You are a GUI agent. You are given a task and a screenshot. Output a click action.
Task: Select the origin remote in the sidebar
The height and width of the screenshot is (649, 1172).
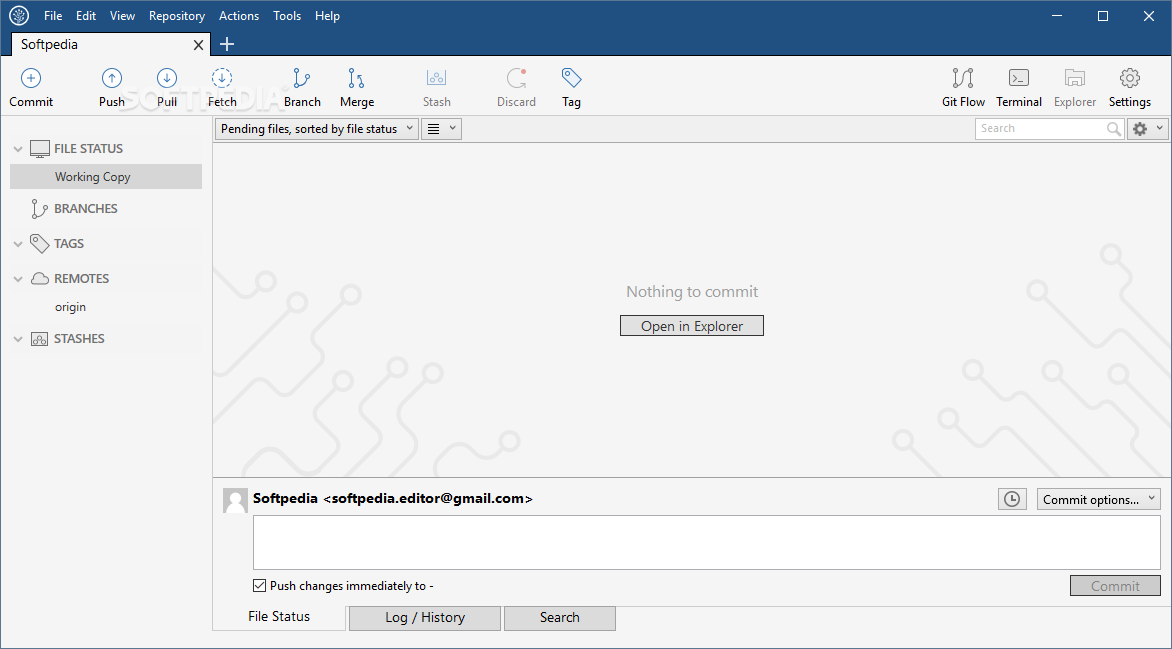point(70,307)
